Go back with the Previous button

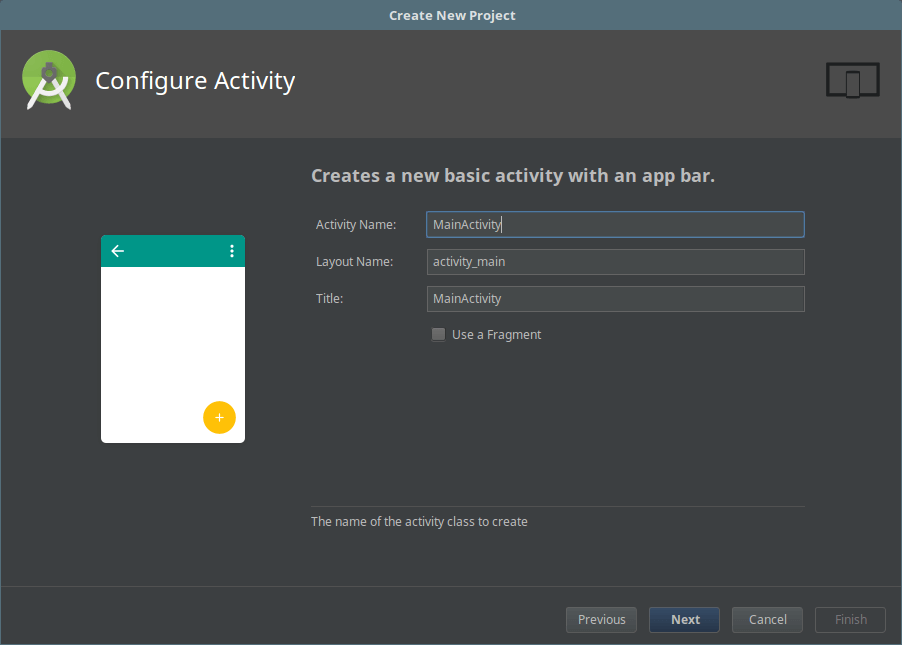coord(601,620)
